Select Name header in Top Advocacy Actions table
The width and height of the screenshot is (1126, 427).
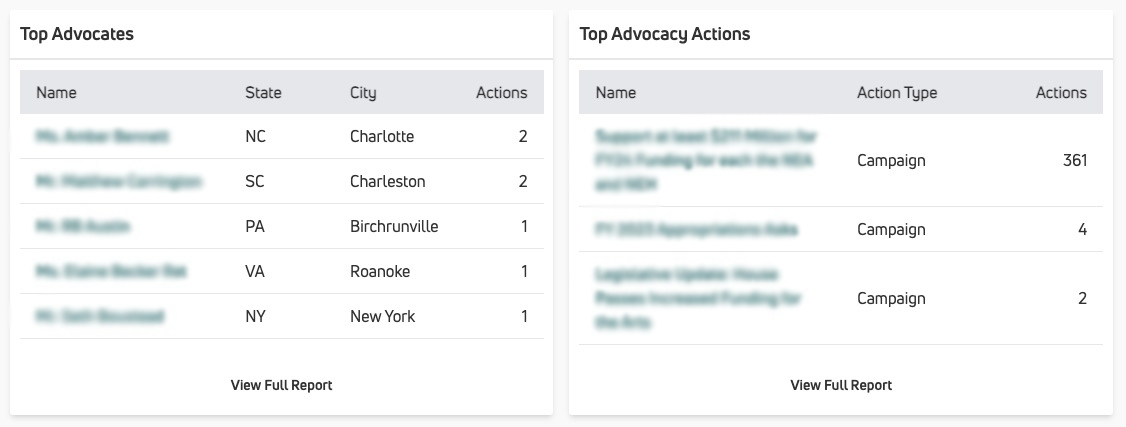(615, 93)
